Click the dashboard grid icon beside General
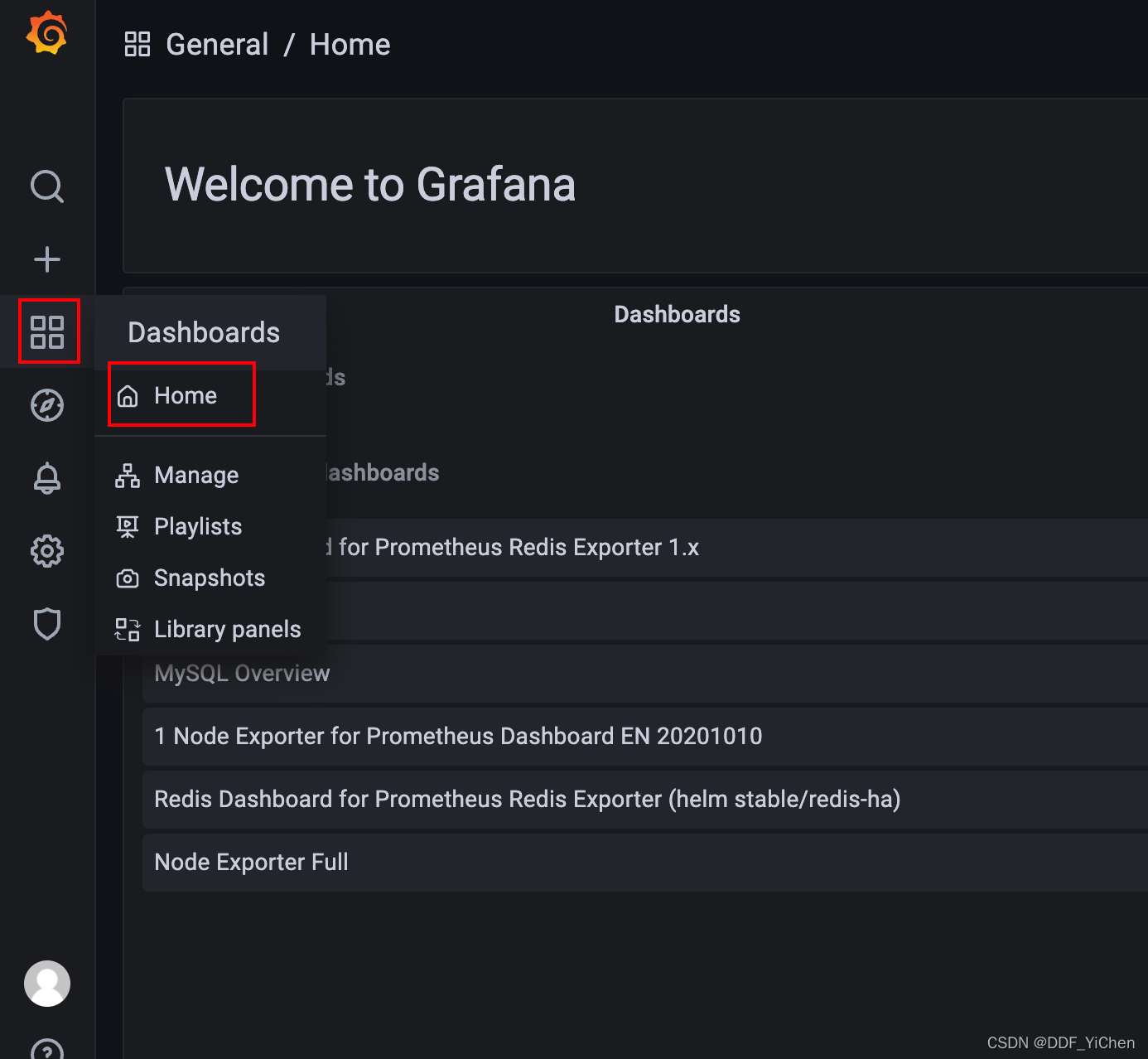The height and width of the screenshot is (1059, 1148). (x=137, y=44)
